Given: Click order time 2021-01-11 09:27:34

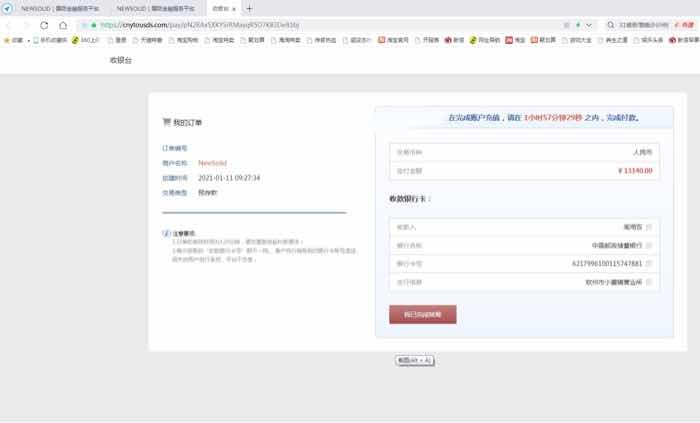Looking at the screenshot, I should pos(229,178).
